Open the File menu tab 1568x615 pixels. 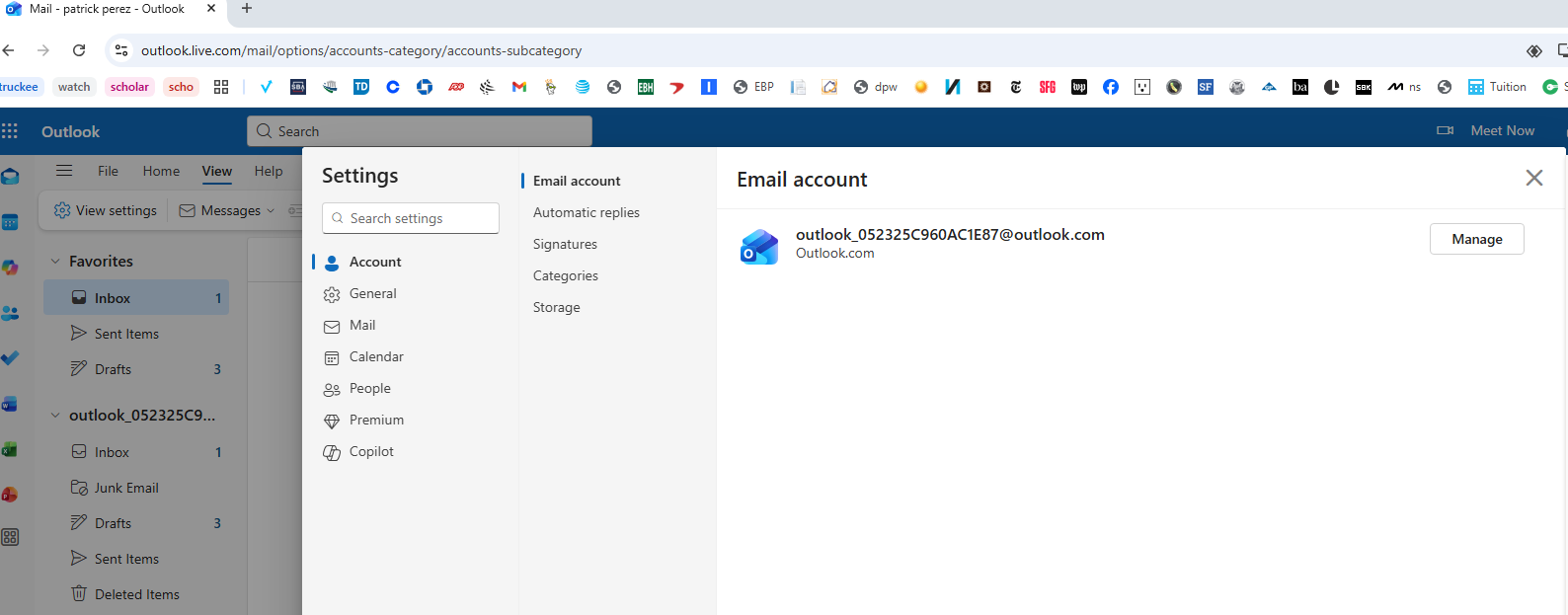click(x=108, y=171)
